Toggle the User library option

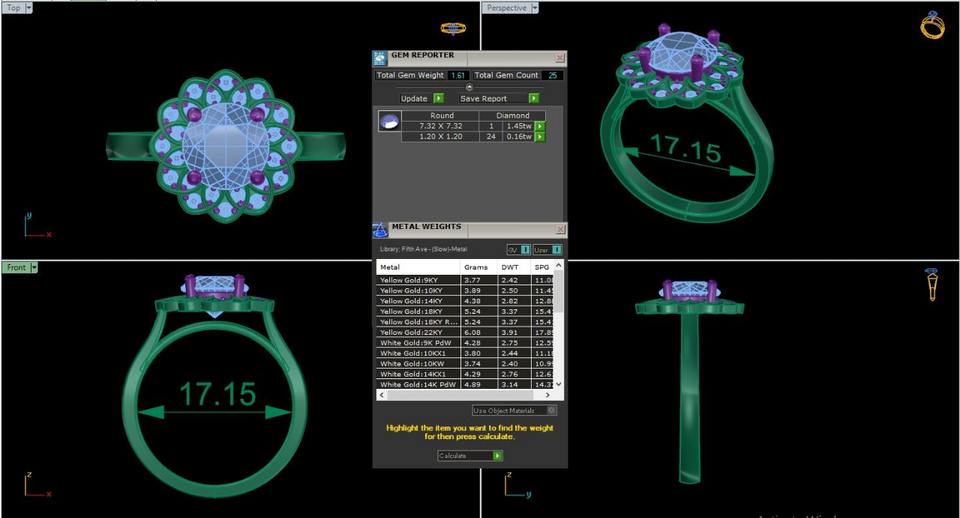tap(547, 250)
